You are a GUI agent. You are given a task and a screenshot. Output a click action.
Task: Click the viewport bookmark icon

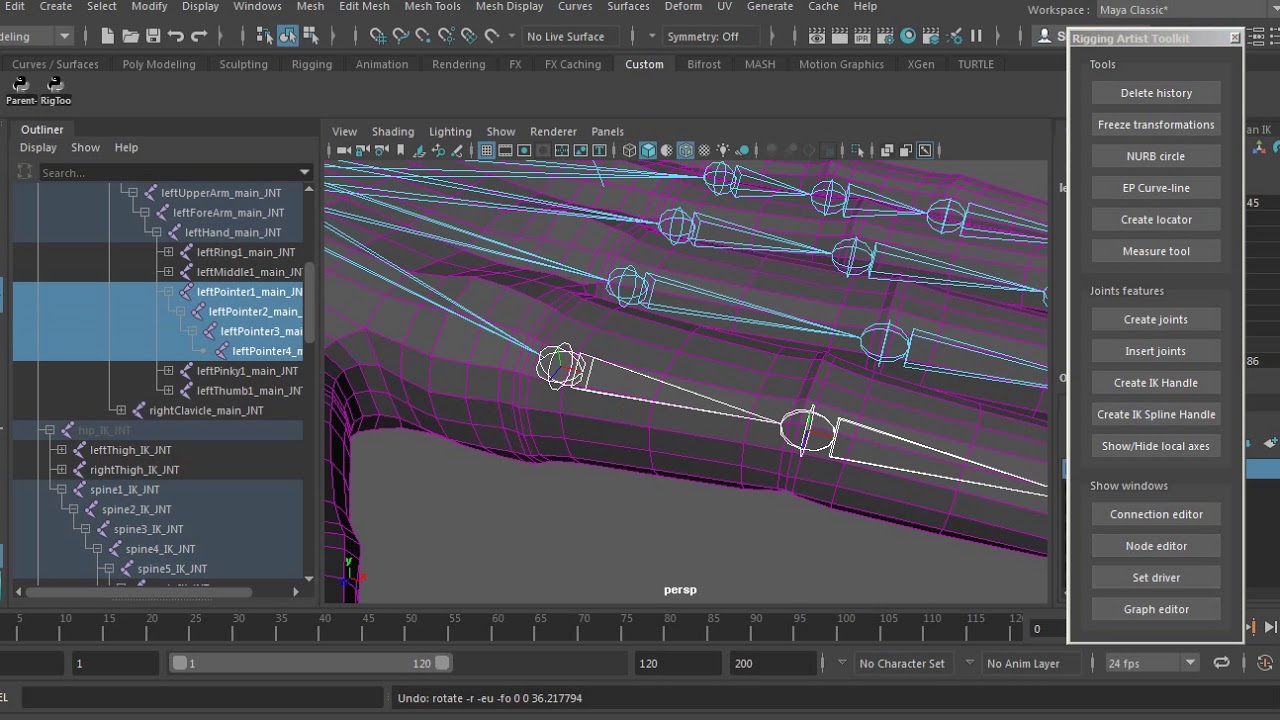[400, 150]
